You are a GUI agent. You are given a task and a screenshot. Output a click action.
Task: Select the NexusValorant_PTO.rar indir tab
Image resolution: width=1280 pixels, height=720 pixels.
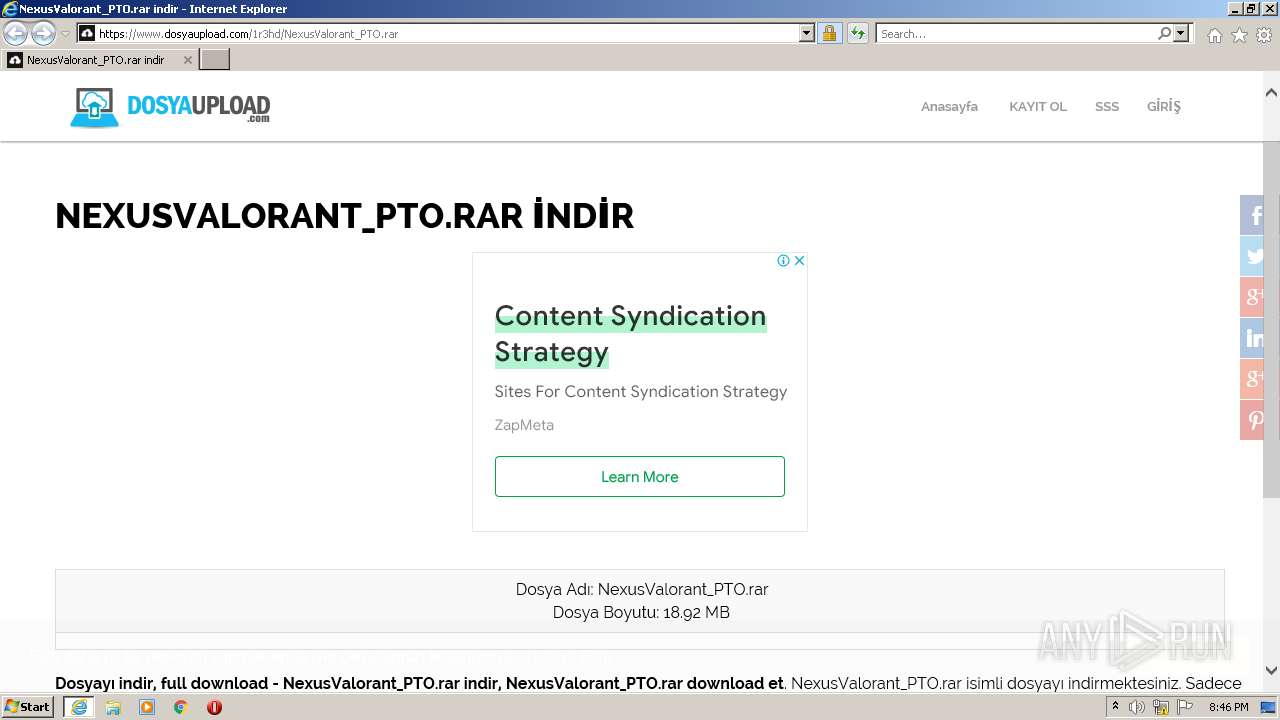[95, 60]
